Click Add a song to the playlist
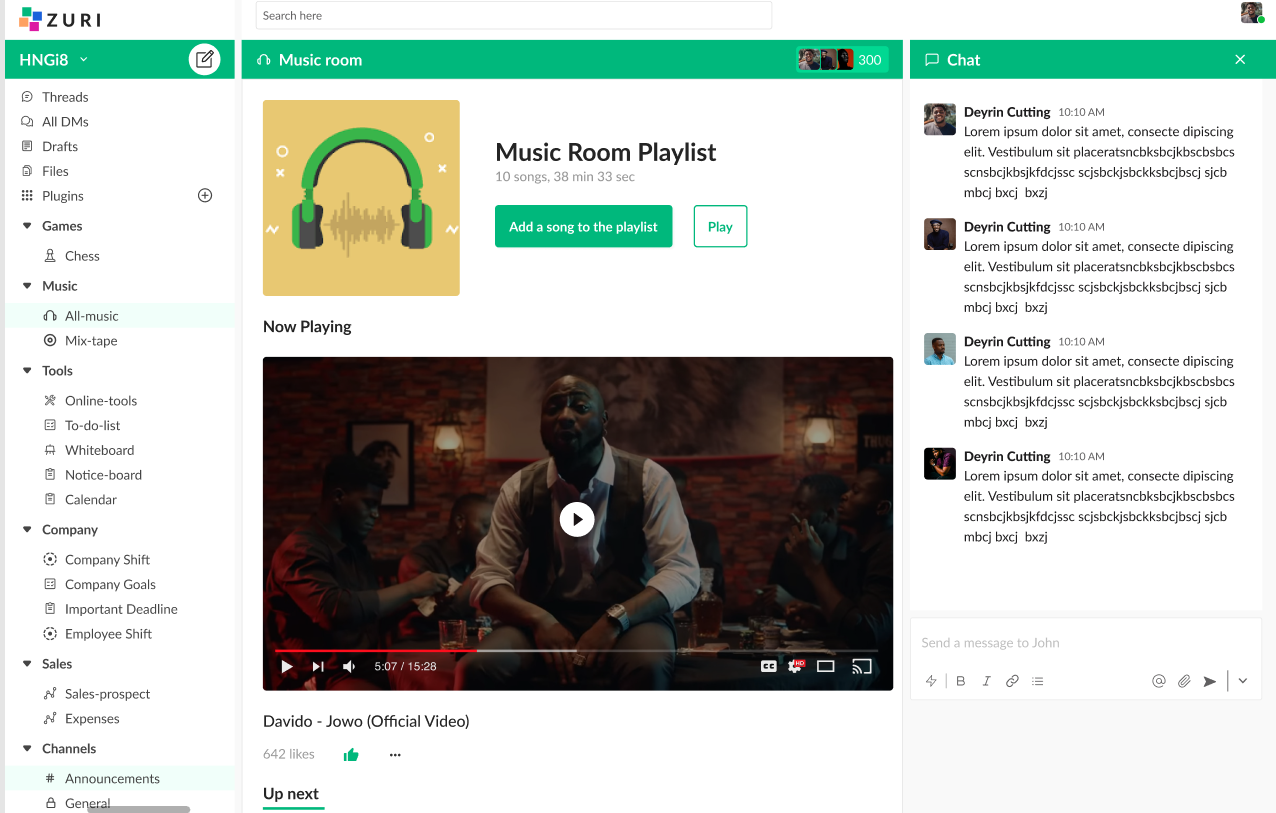1276x813 pixels. [x=583, y=226]
